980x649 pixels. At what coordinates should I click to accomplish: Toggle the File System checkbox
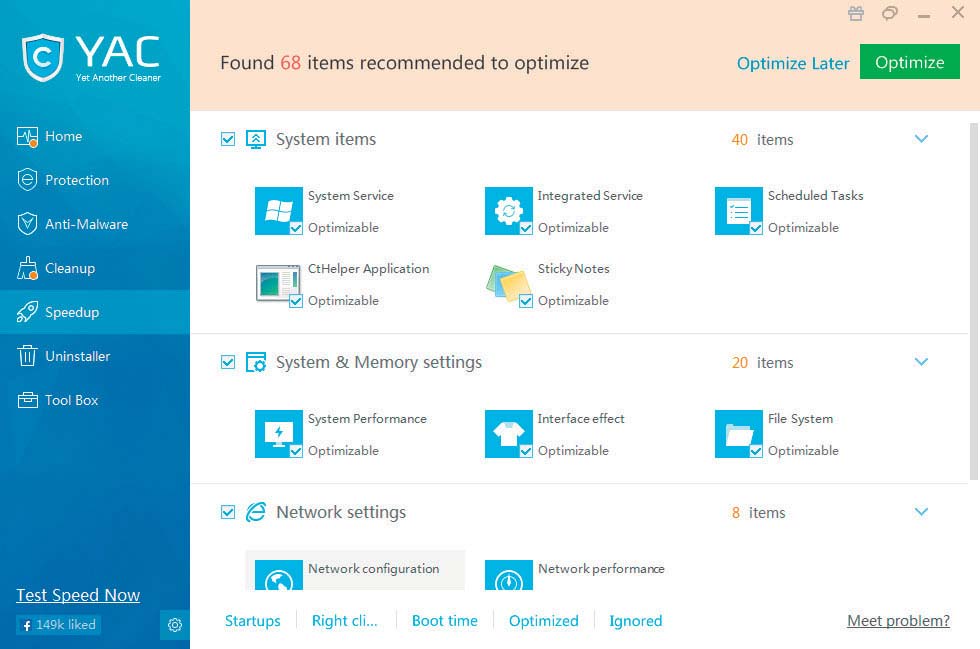tap(756, 451)
